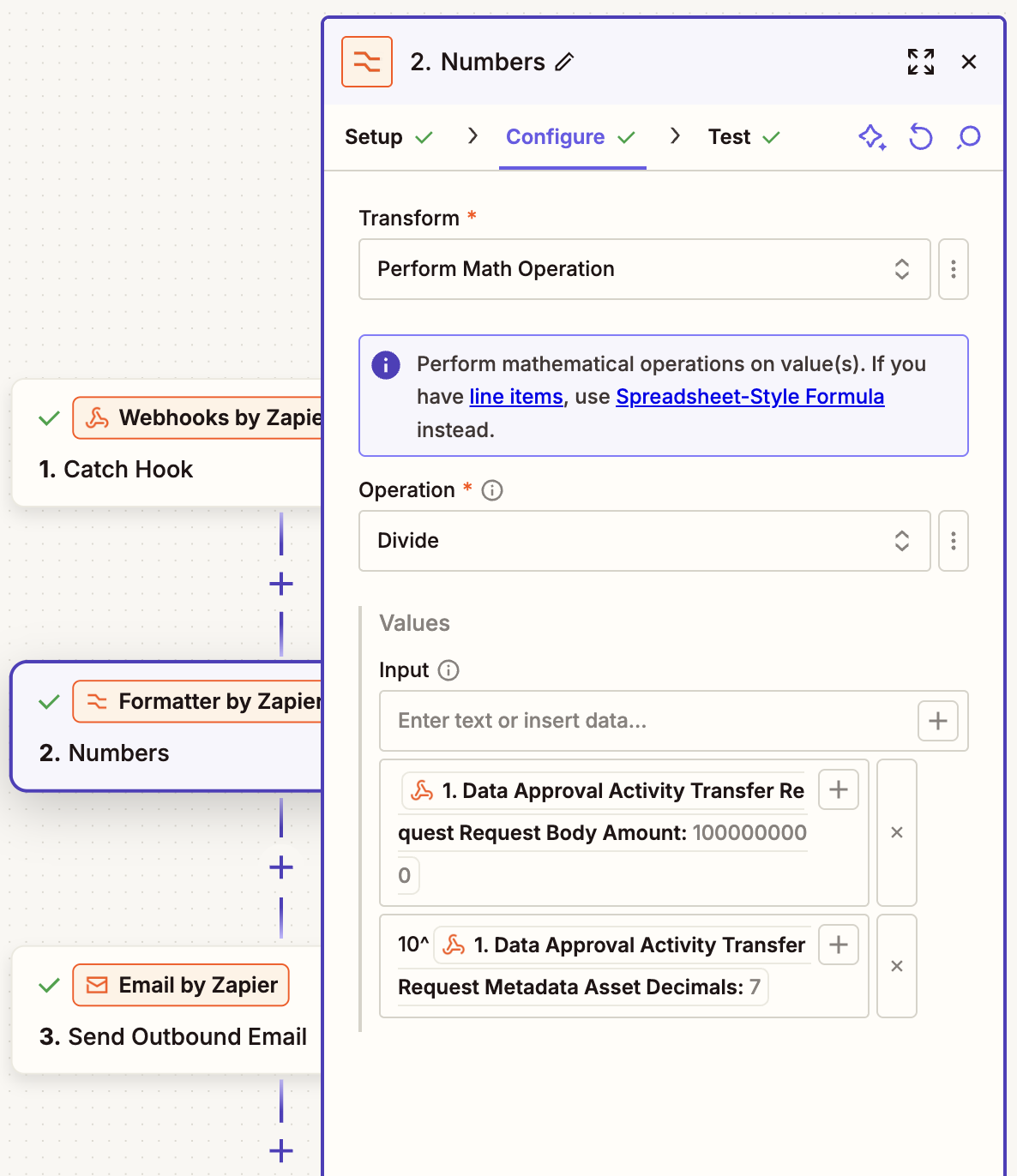This screenshot has height=1176, width=1017.
Task: Close the Numbers step panel
Action: [969, 62]
